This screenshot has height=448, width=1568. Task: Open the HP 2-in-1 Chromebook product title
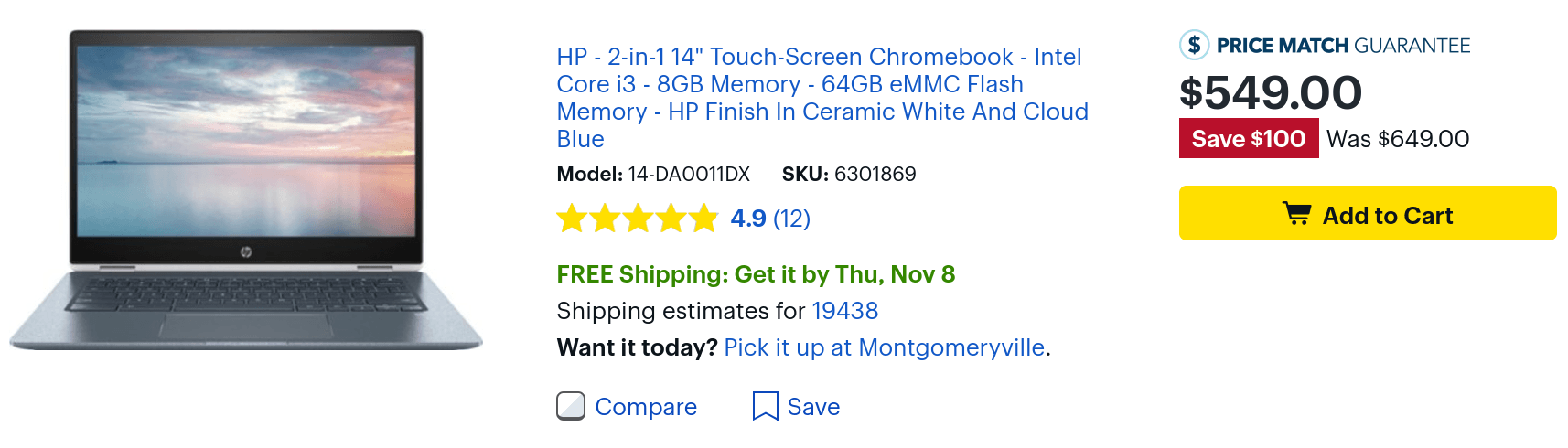pyautogui.click(x=822, y=98)
